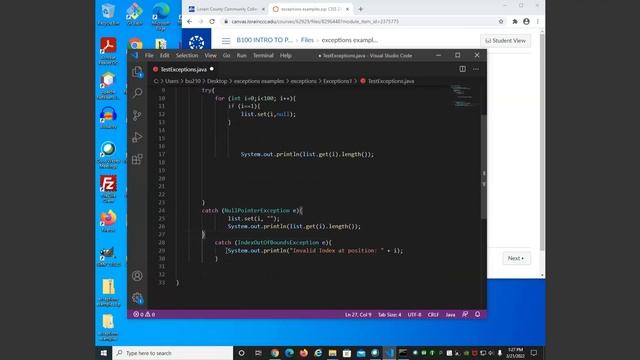Open Task View from the taskbar
640x360 pixels.
[258, 353]
